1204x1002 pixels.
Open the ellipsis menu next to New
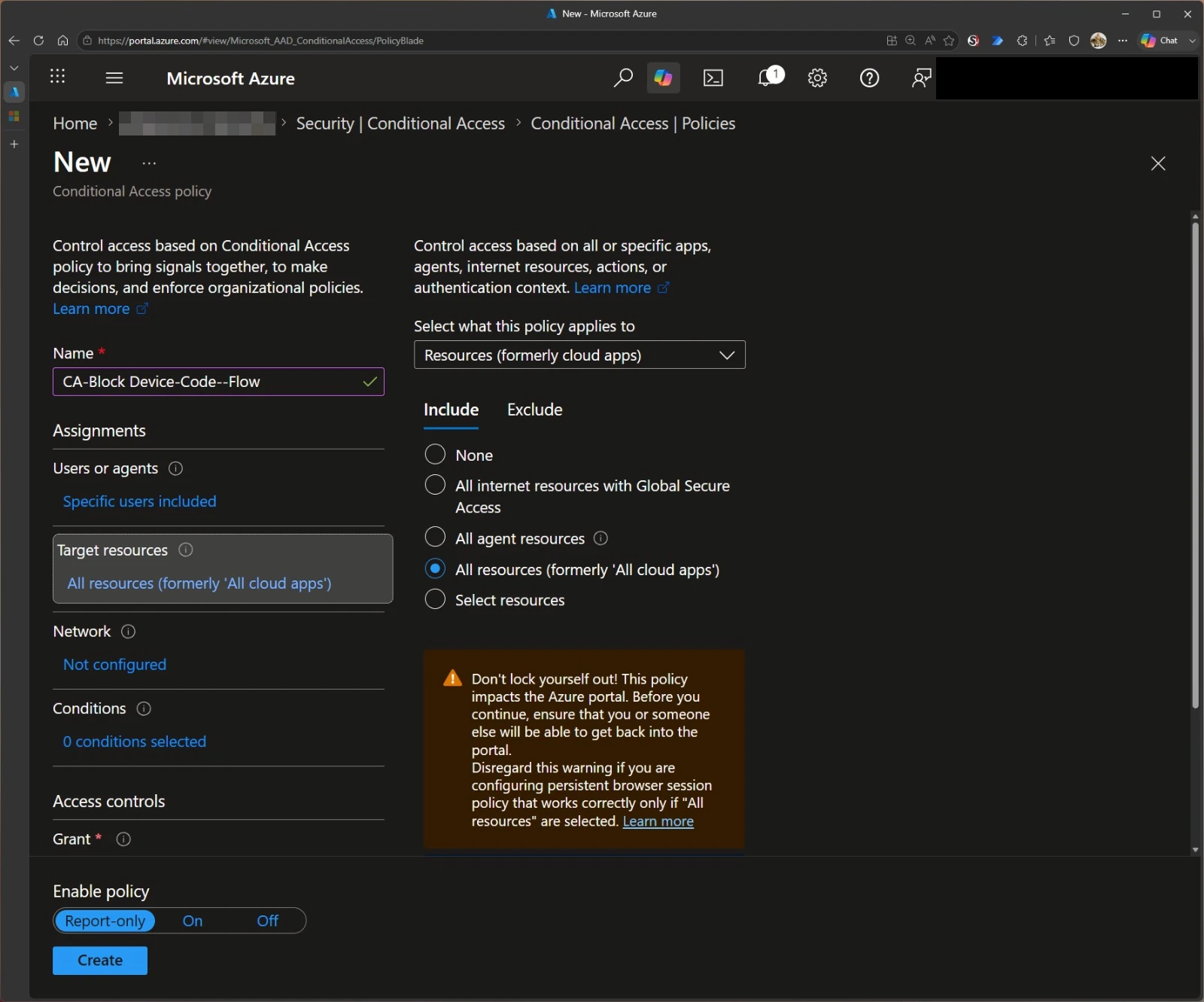(x=149, y=163)
